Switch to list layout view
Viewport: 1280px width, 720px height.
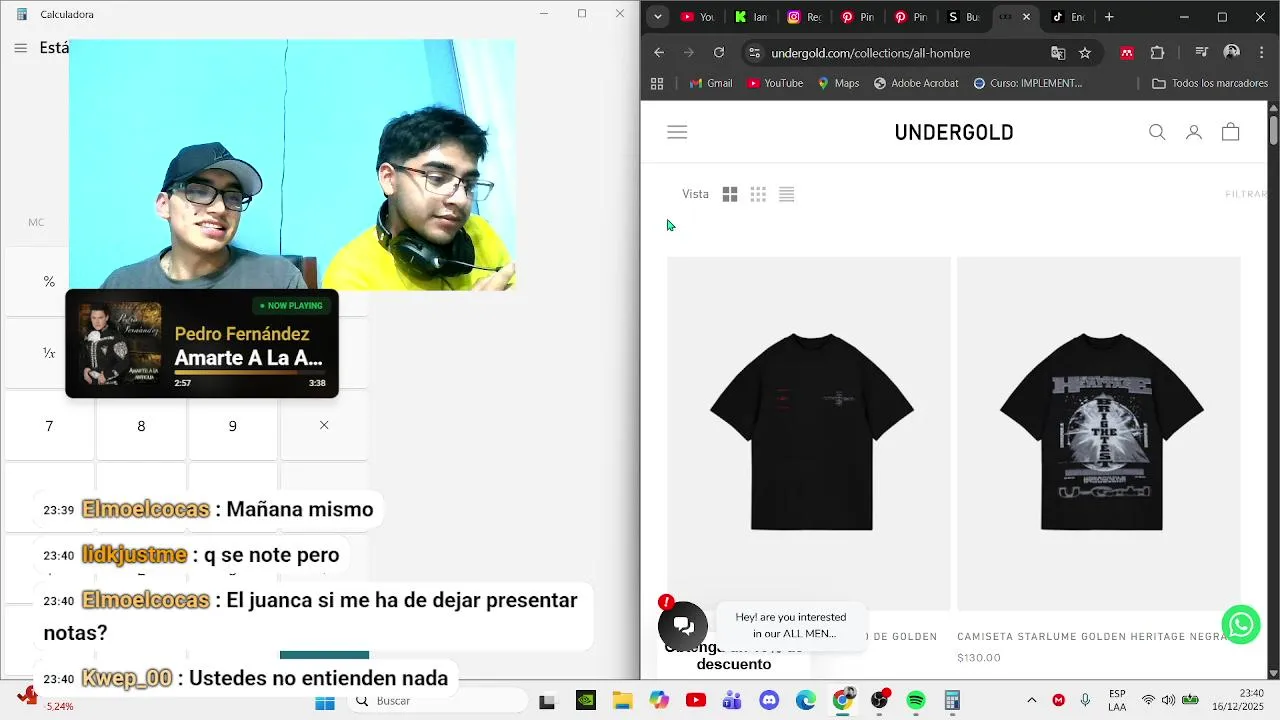[x=786, y=194]
